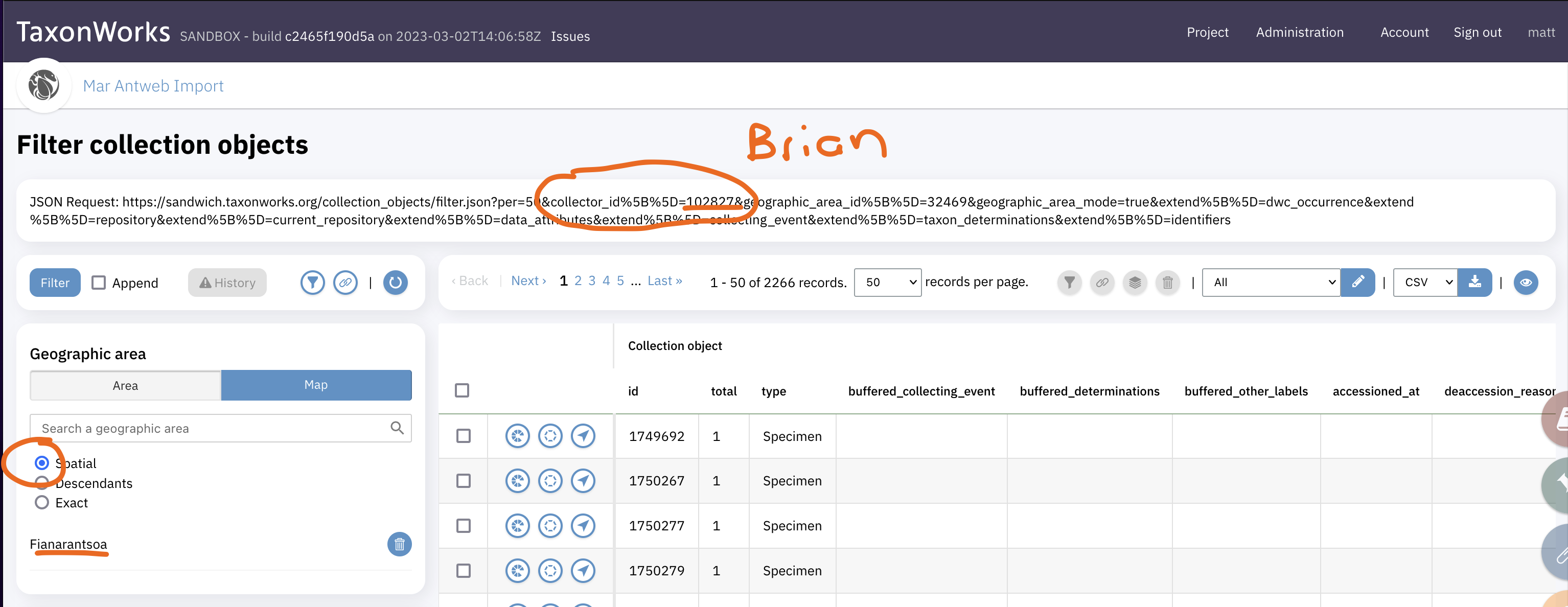Click the trash icon to delete Fianarantsoa area

pyautogui.click(x=399, y=544)
